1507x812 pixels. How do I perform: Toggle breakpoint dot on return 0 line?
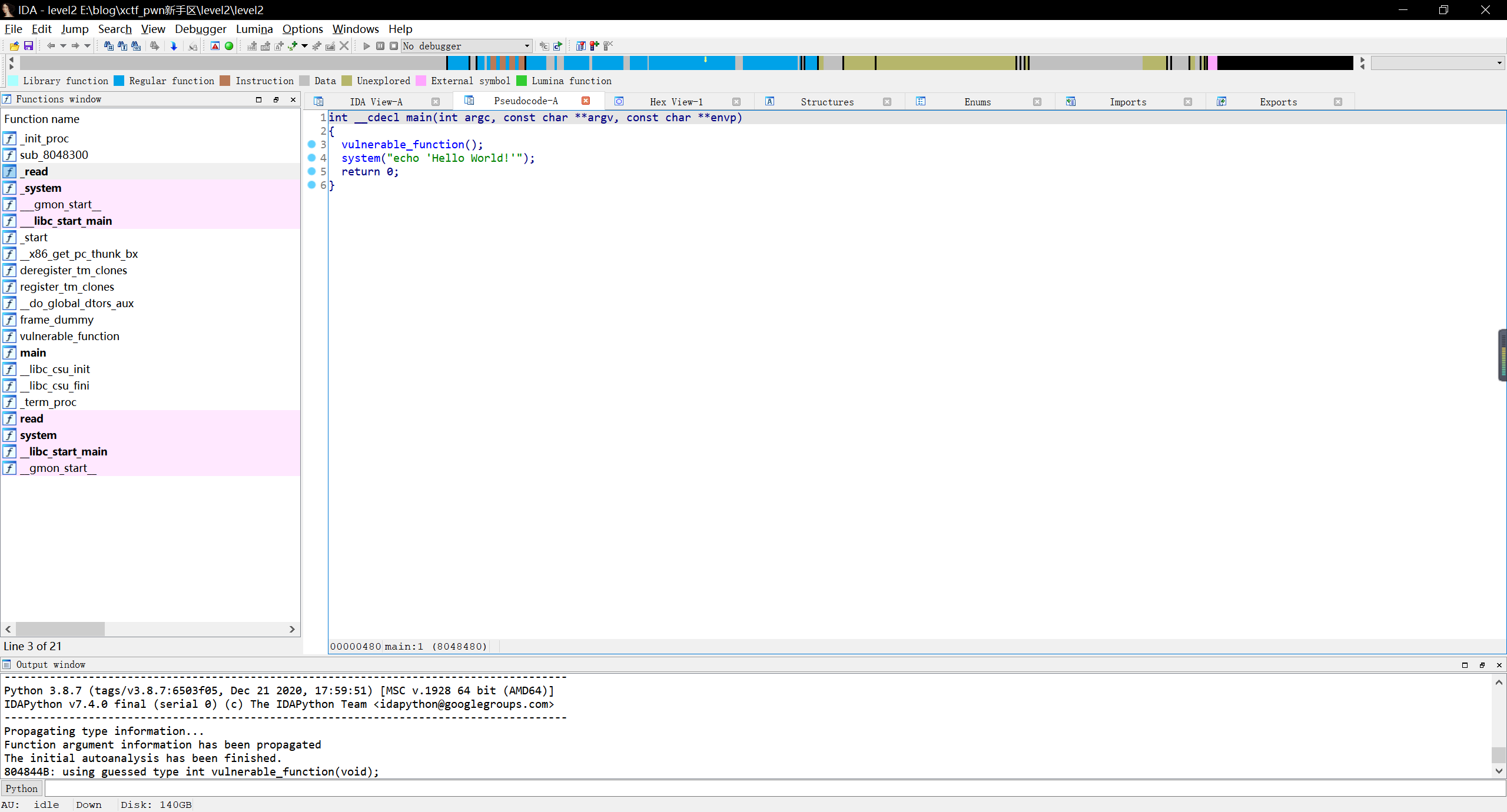coord(311,171)
